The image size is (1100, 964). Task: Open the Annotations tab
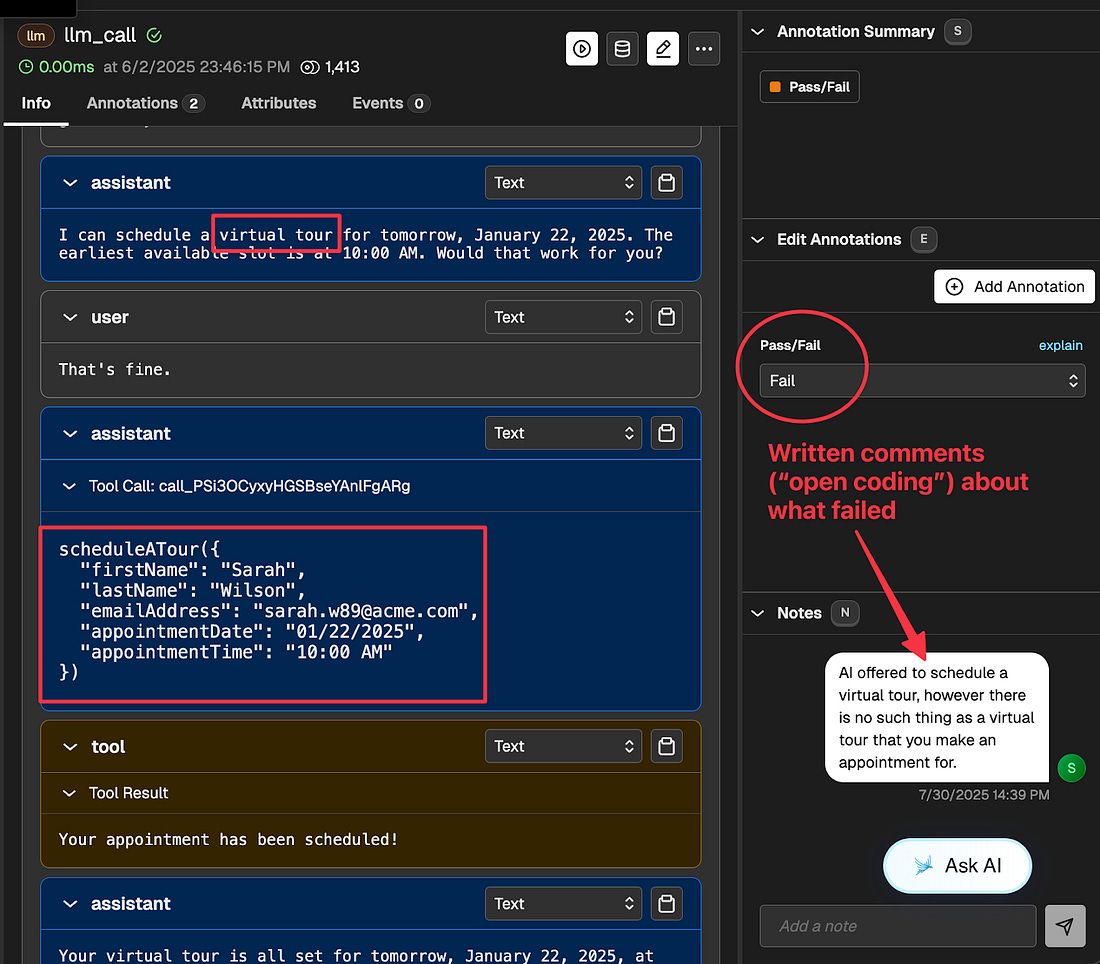[145, 103]
